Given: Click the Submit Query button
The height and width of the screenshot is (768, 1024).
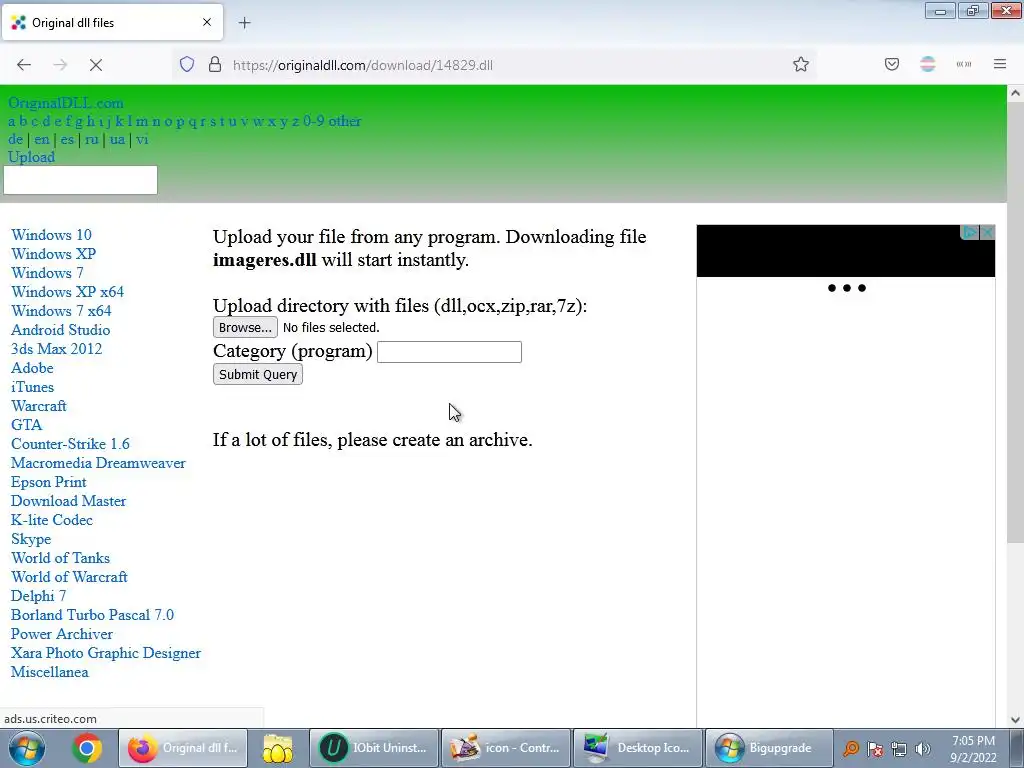Looking at the screenshot, I should [x=258, y=374].
